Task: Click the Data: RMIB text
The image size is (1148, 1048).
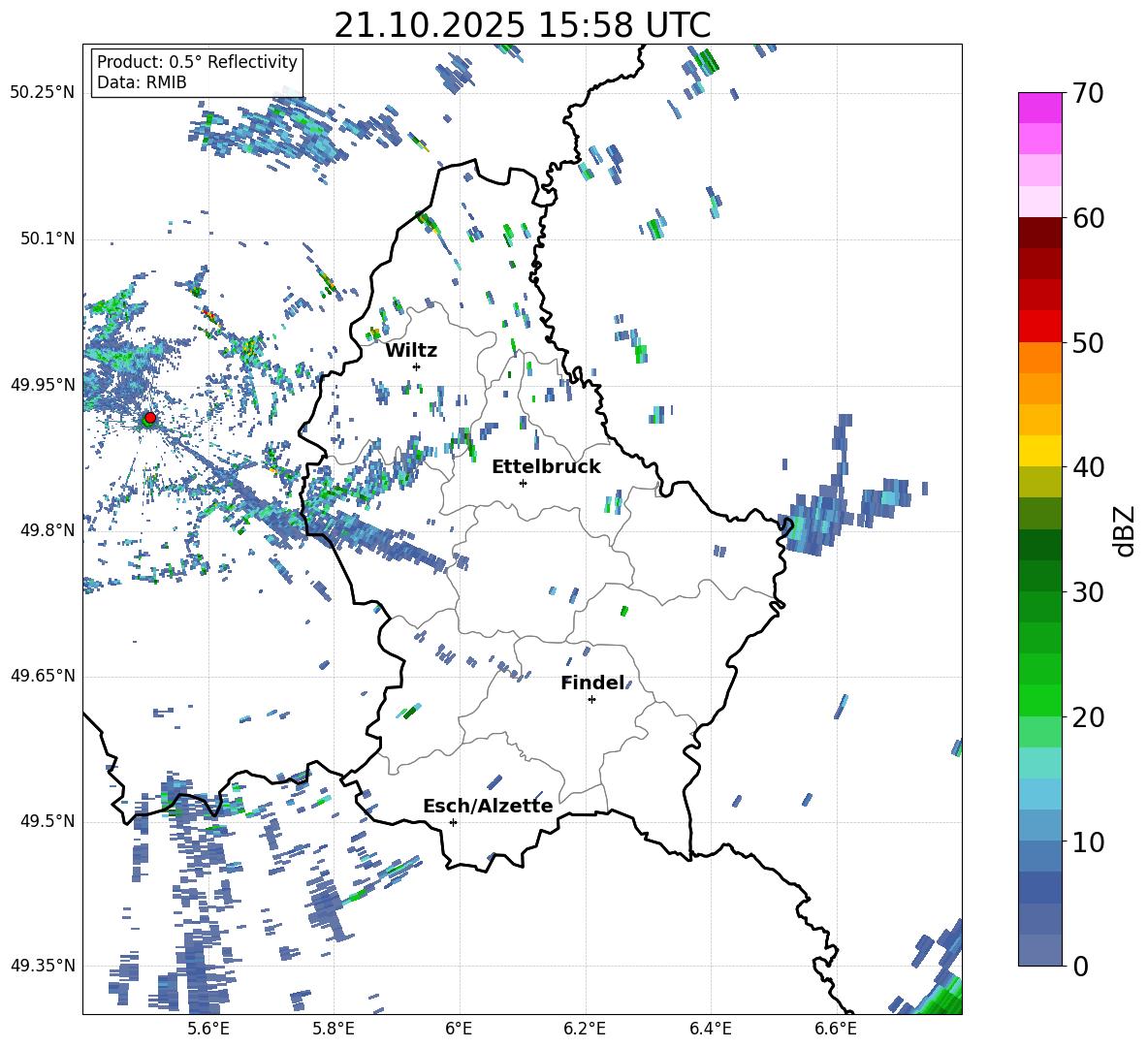Action: click(x=142, y=82)
